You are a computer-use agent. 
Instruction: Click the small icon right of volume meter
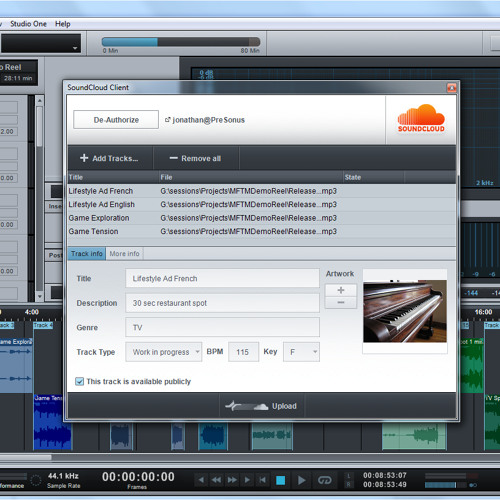click(473, 485)
